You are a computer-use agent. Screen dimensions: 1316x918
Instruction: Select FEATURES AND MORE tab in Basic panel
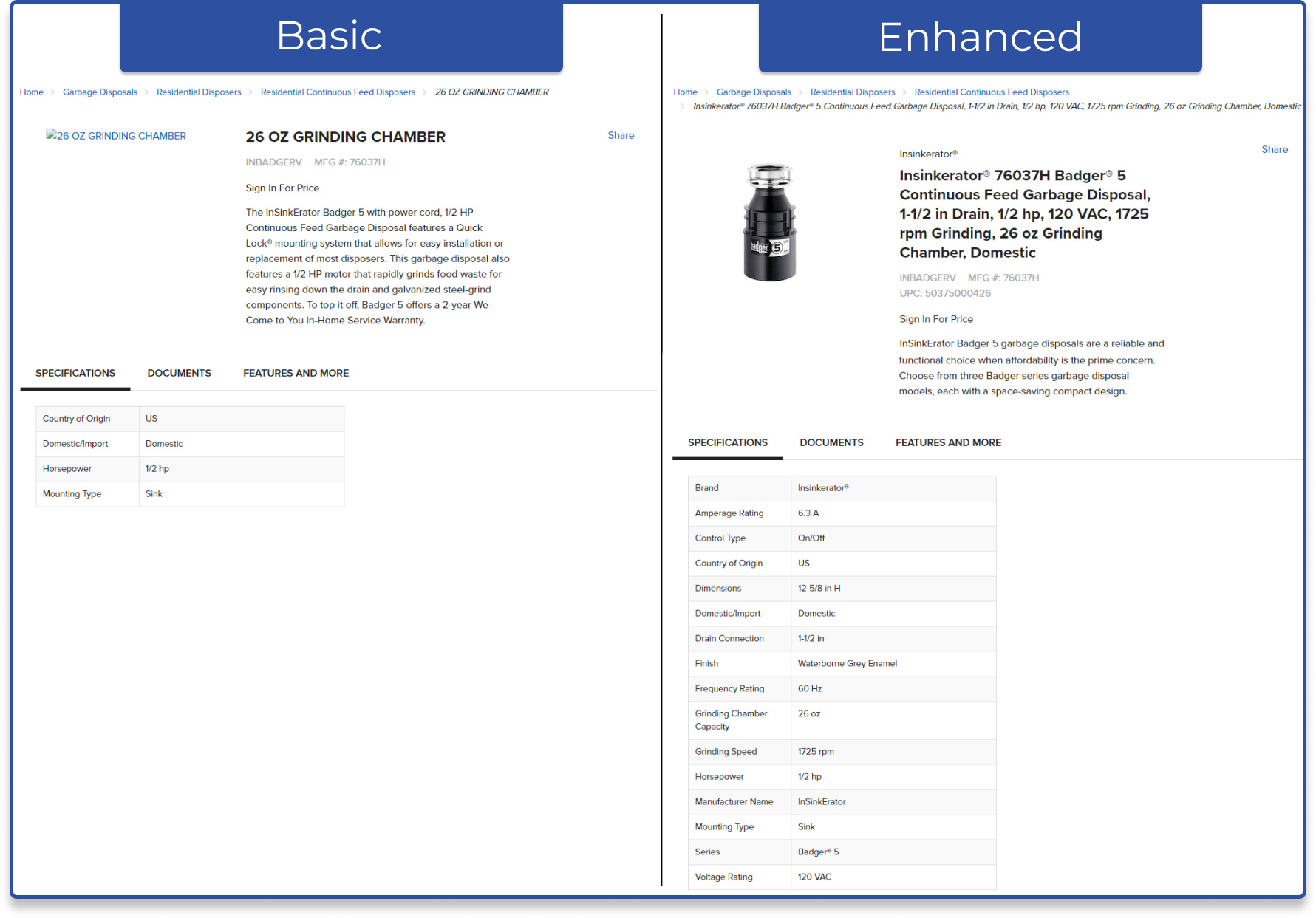296,373
